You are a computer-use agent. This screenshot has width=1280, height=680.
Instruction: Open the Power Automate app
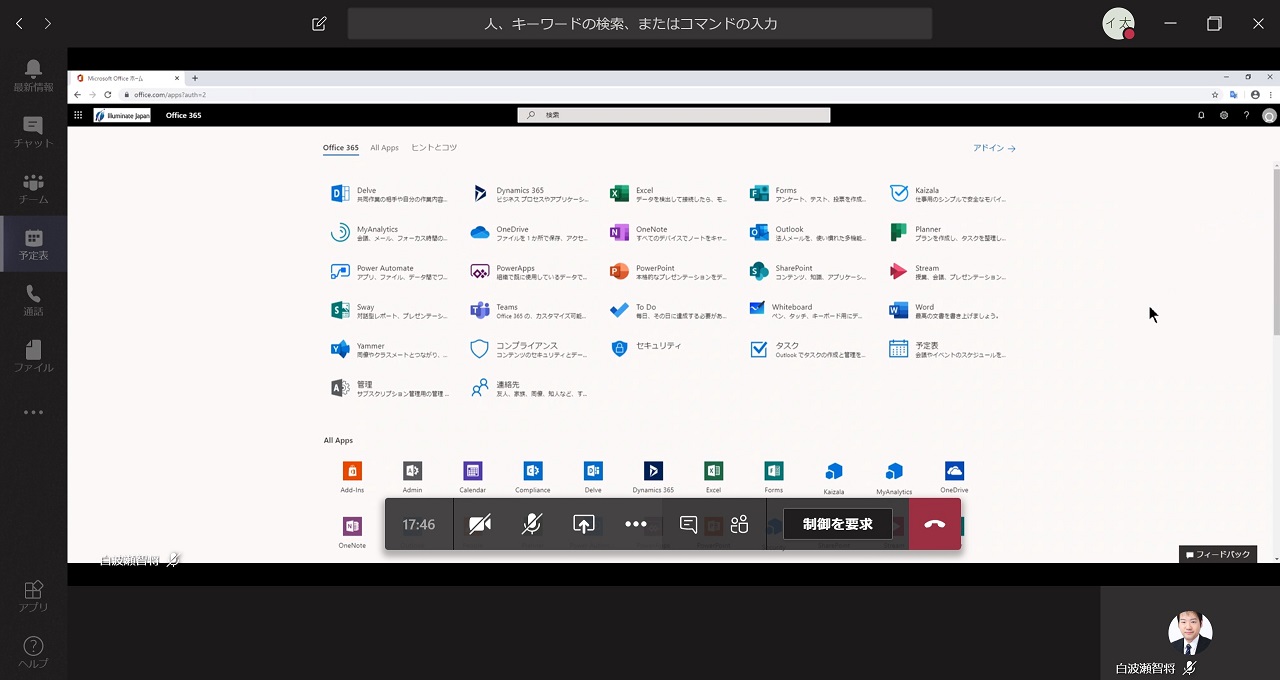coord(388,272)
